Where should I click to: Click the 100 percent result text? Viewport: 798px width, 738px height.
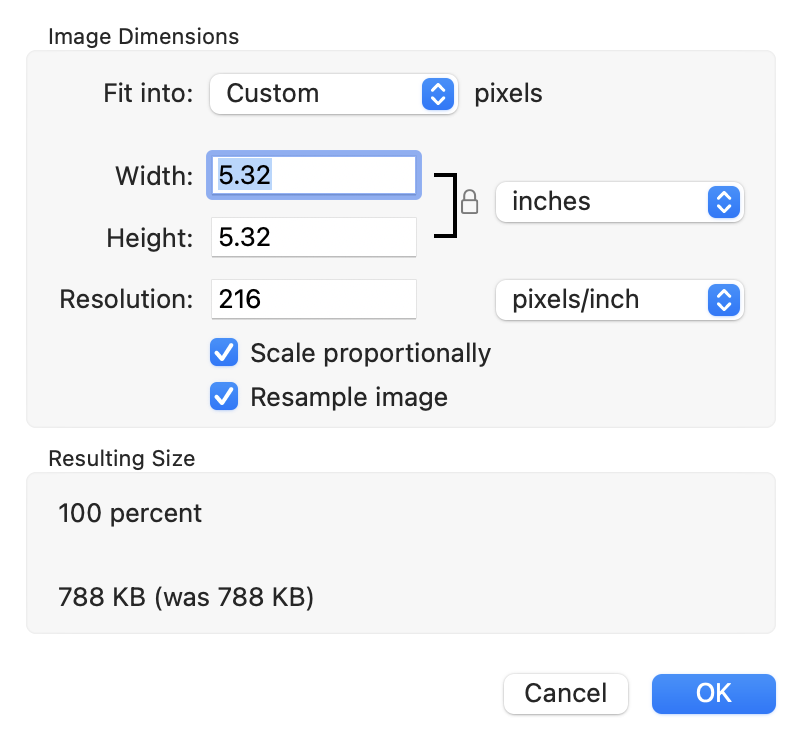click(x=130, y=514)
